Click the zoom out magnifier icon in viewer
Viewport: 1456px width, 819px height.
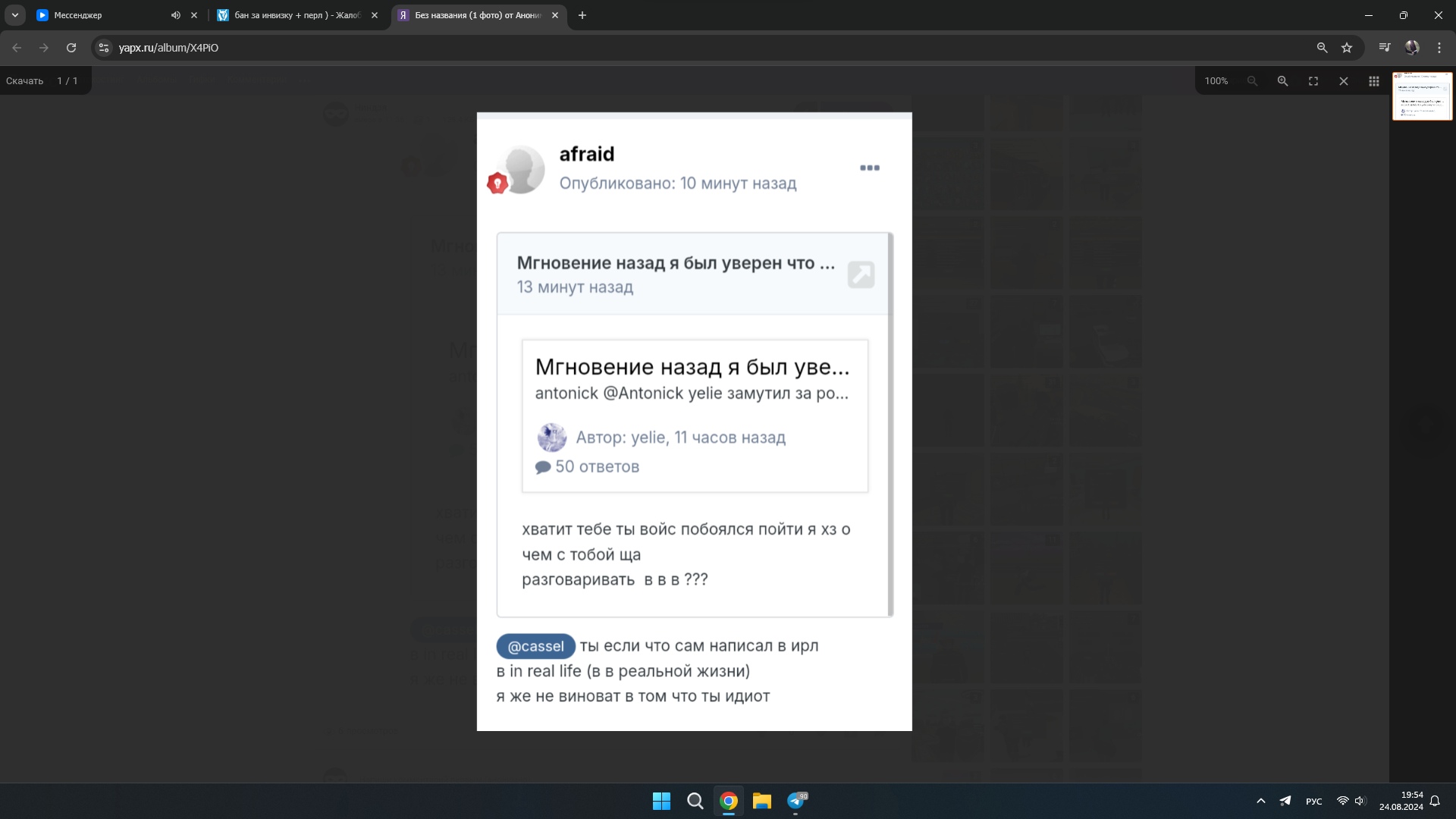[x=1252, y=81]
